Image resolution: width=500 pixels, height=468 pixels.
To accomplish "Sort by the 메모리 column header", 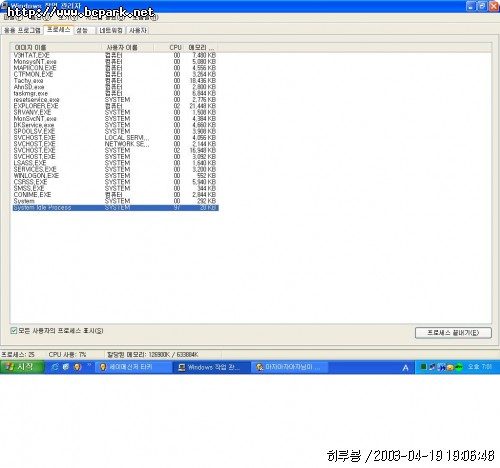I will pyautogui.click(x=200, y=48).
